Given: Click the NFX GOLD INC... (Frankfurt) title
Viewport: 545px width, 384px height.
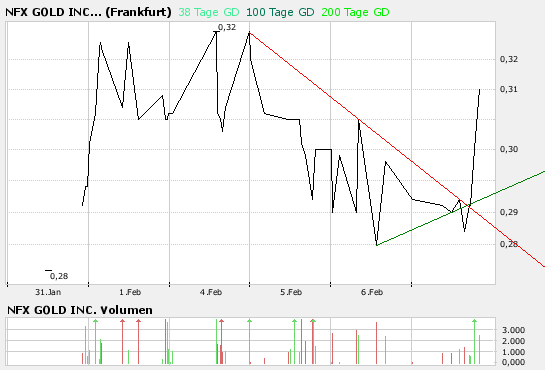Looking at the screenshot, I should tap(88, 12).
